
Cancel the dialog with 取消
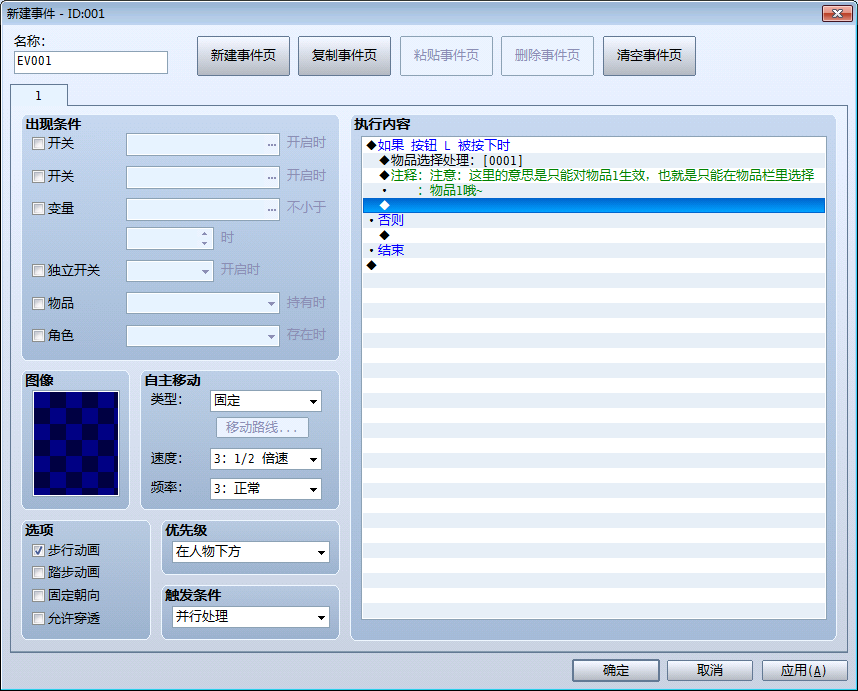pos(710,670)
